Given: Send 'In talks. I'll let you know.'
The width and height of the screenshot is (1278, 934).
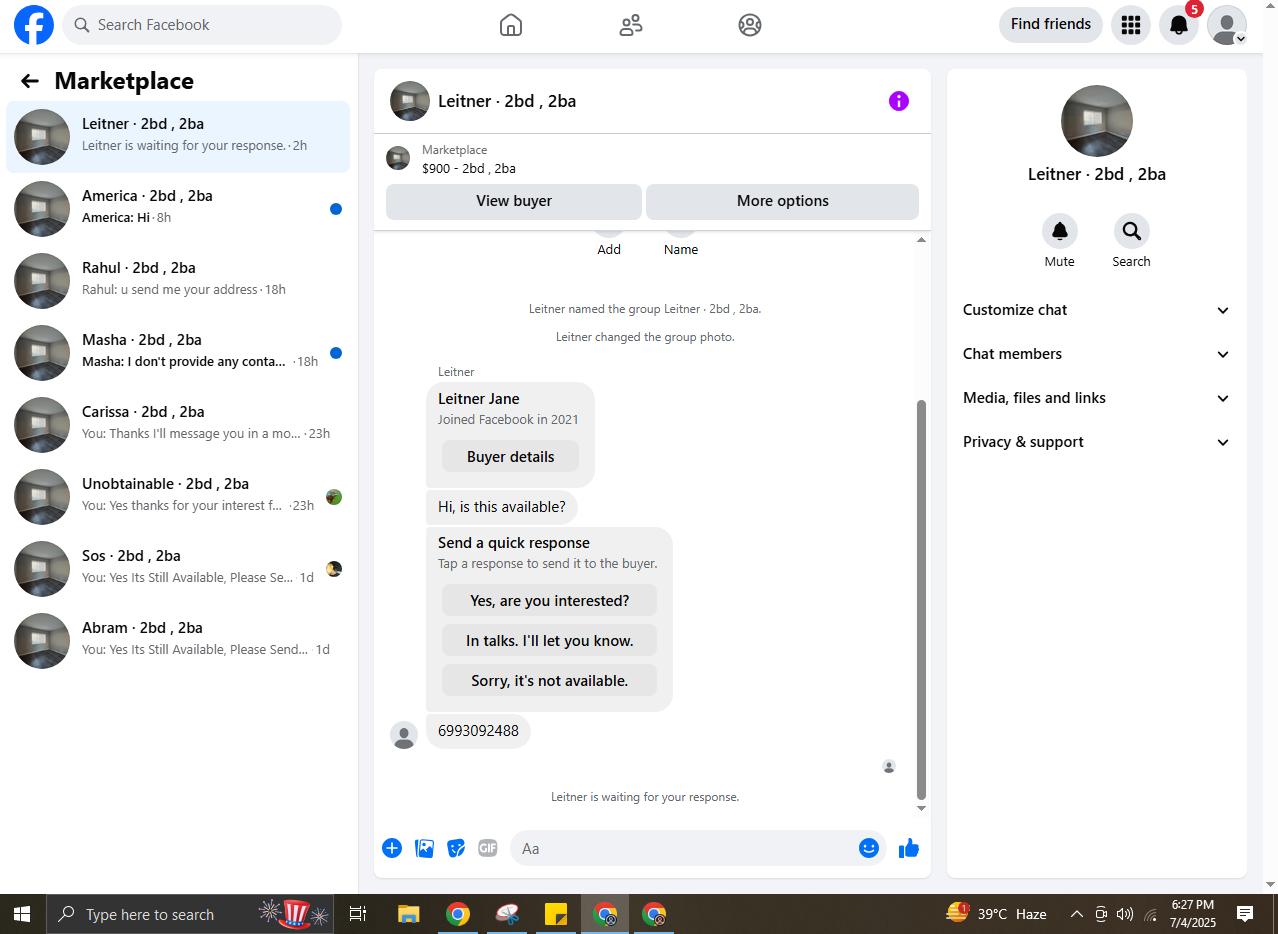Looking at the screenshot, I should coord(549,641).
